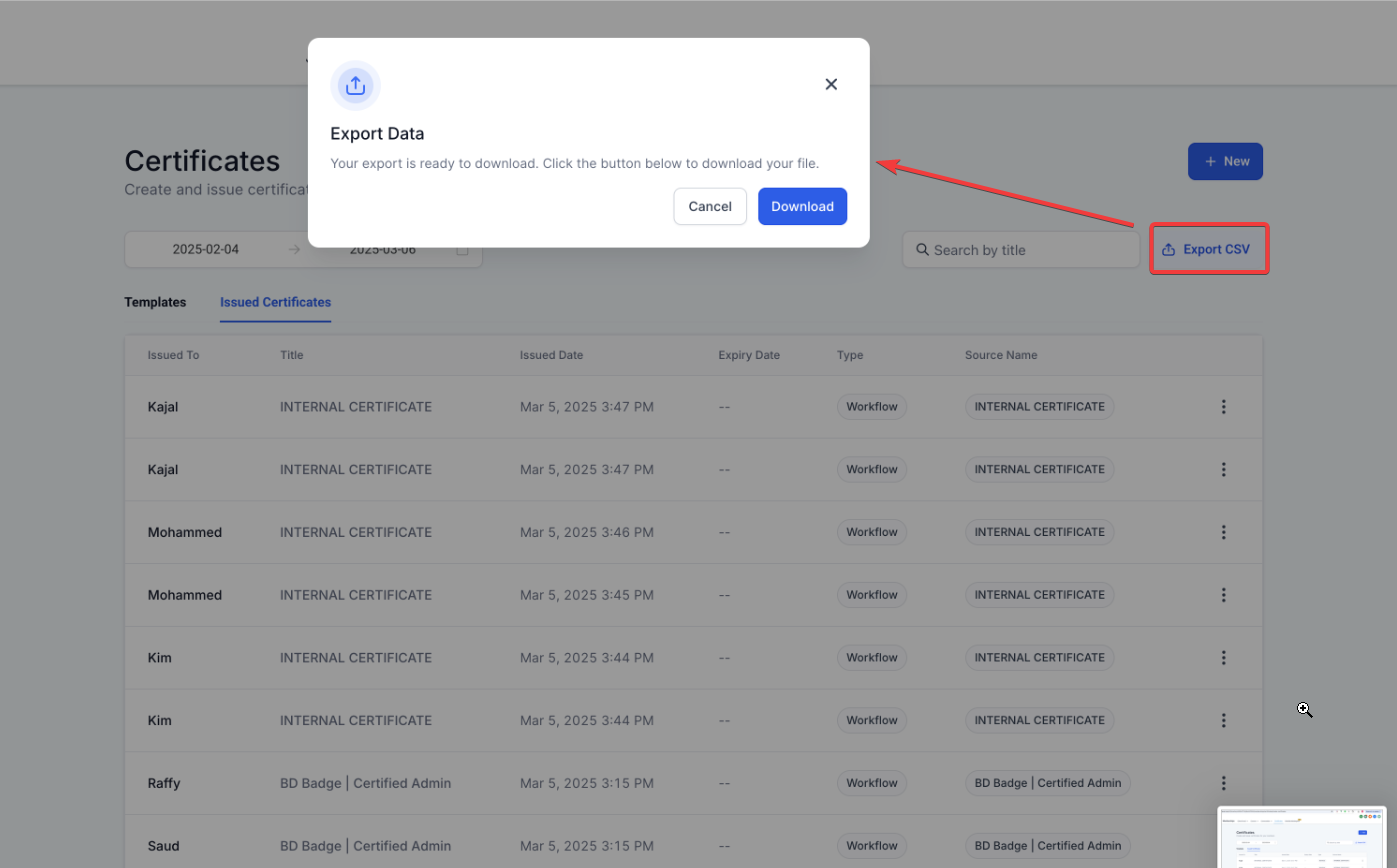
Task: Open the three-dot menu for first Kajal row
Action: tap(1223, 407)
